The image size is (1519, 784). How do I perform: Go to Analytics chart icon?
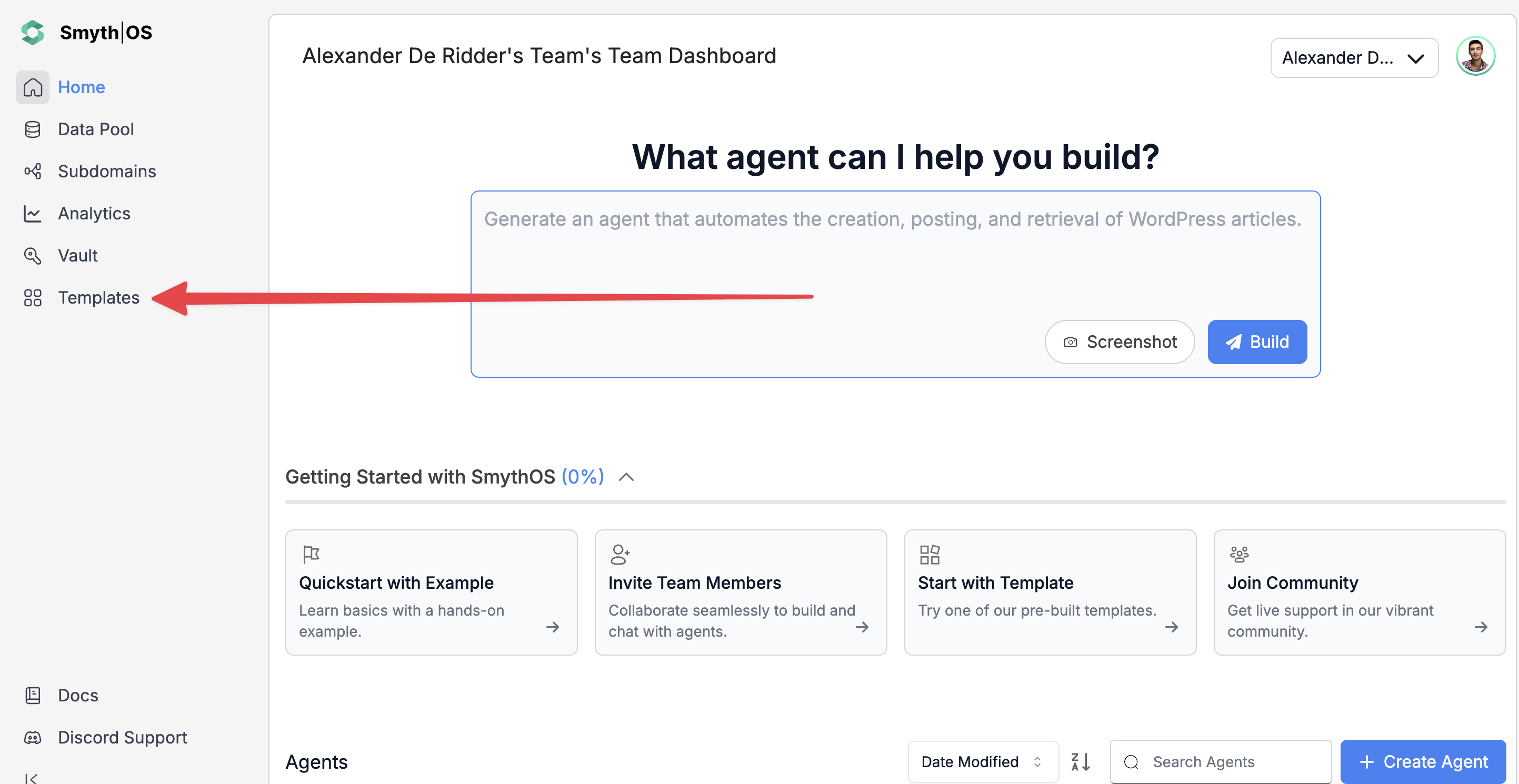pos(33,214)
